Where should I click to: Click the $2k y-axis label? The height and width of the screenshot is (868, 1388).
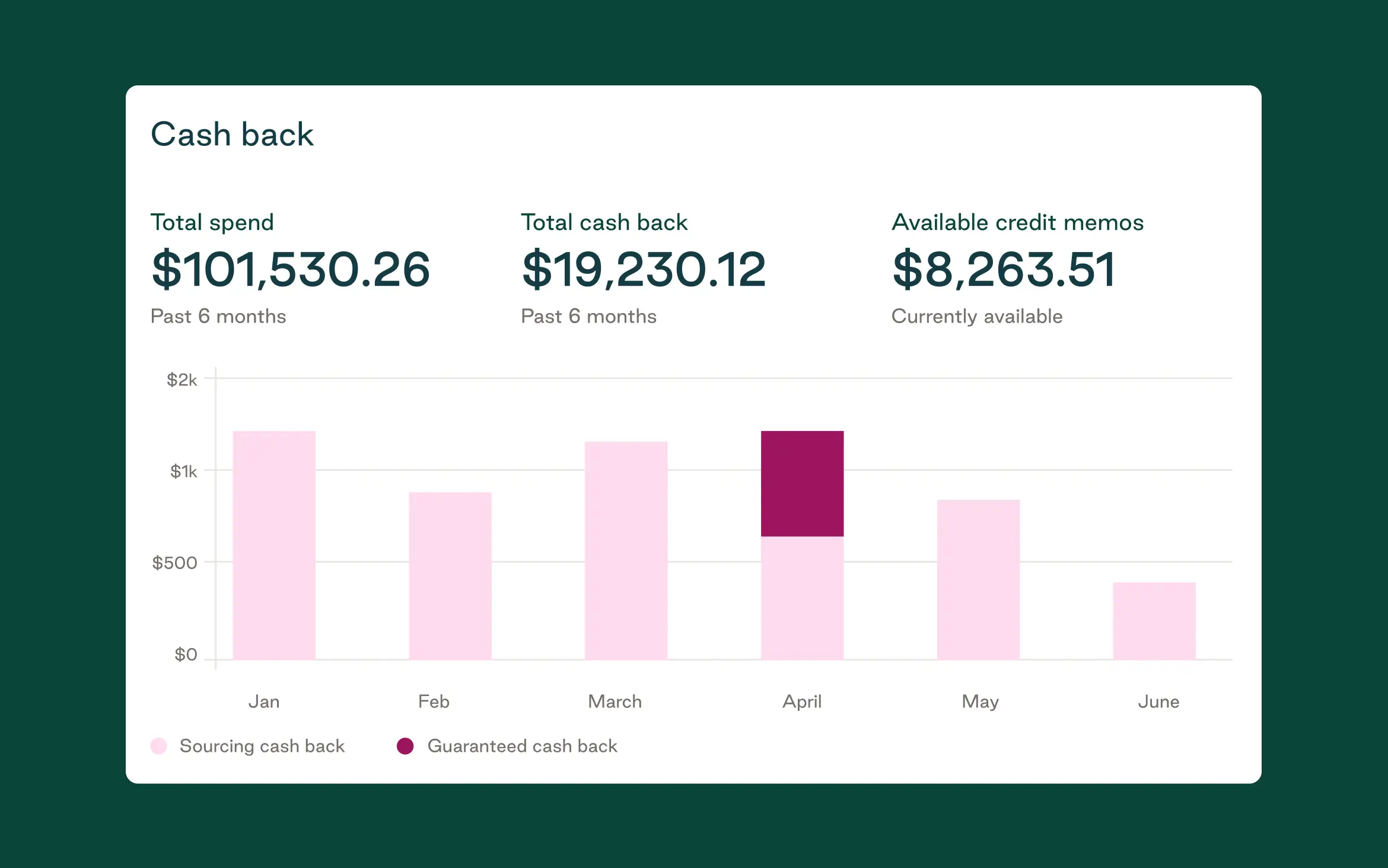pyautogui.click(x=182, y=379)
